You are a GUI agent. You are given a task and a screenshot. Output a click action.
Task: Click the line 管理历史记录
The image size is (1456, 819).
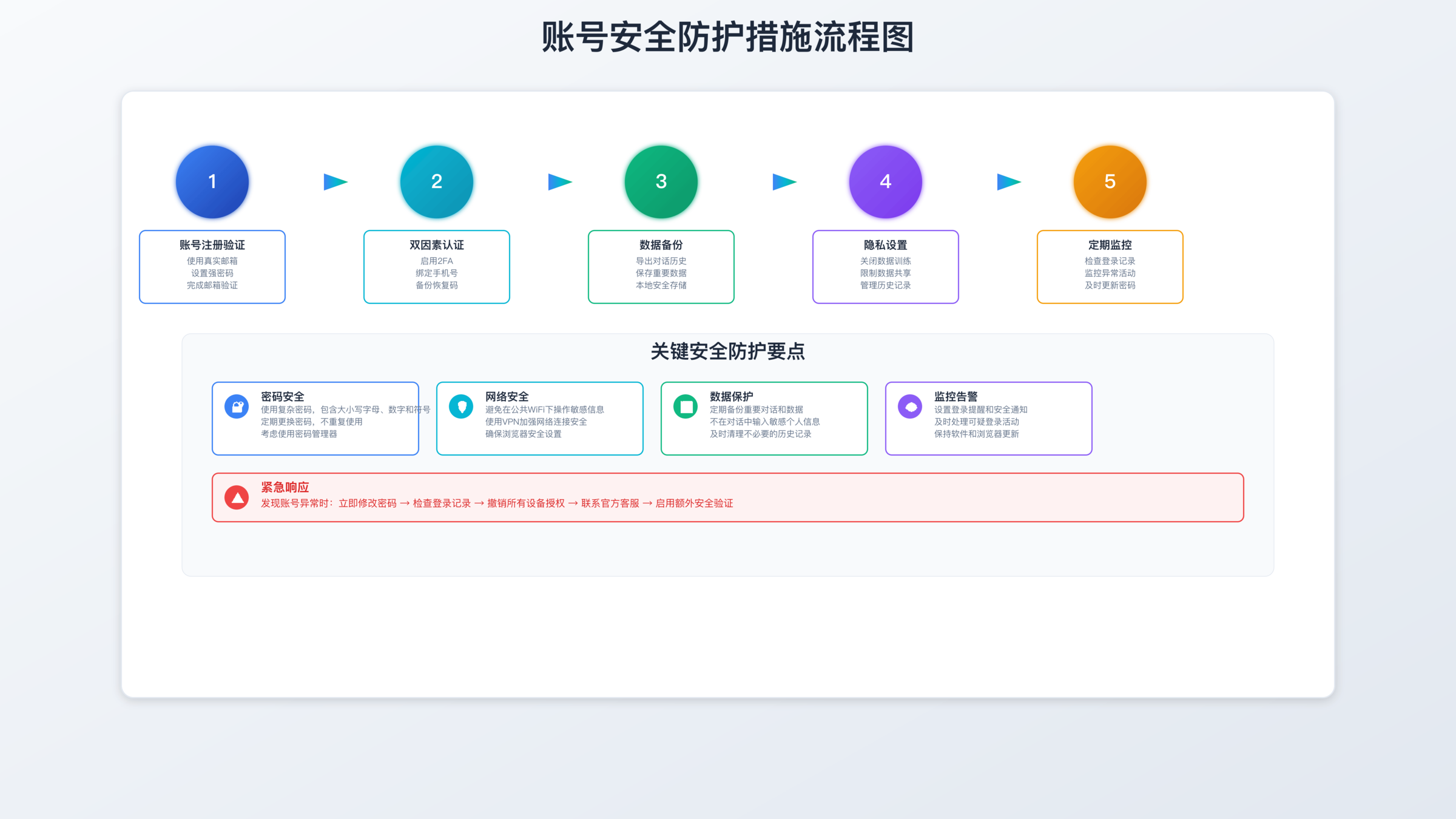point(886,285)
